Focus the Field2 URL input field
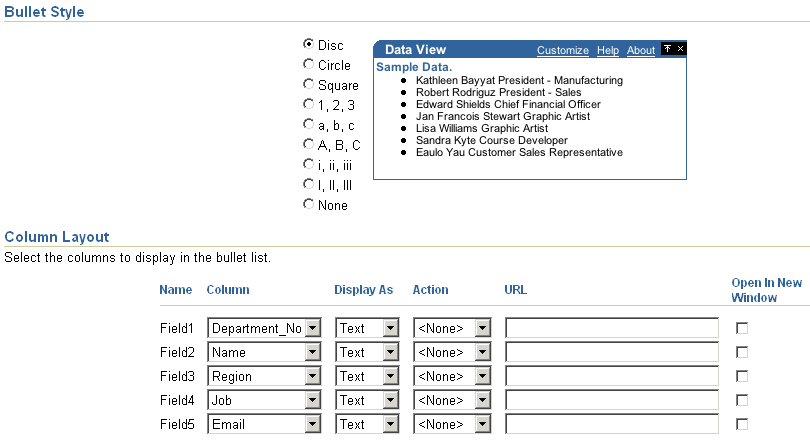 [x=612, y=352]
